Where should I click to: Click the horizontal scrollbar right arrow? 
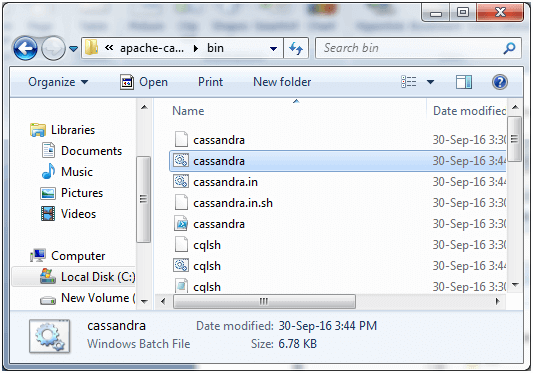coord(498,302)
